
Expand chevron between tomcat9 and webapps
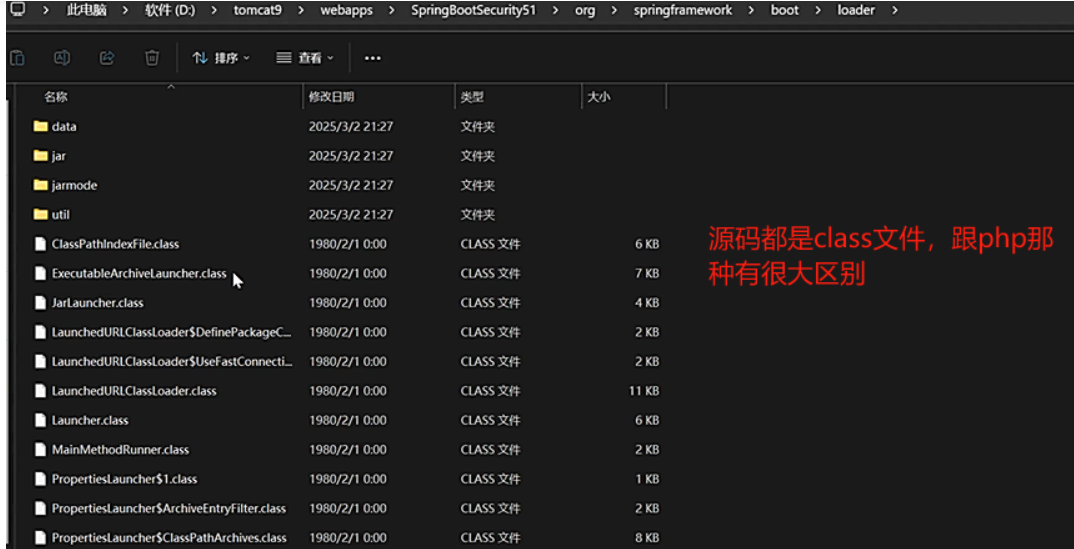pyautogui.click(x=300, y=10)
